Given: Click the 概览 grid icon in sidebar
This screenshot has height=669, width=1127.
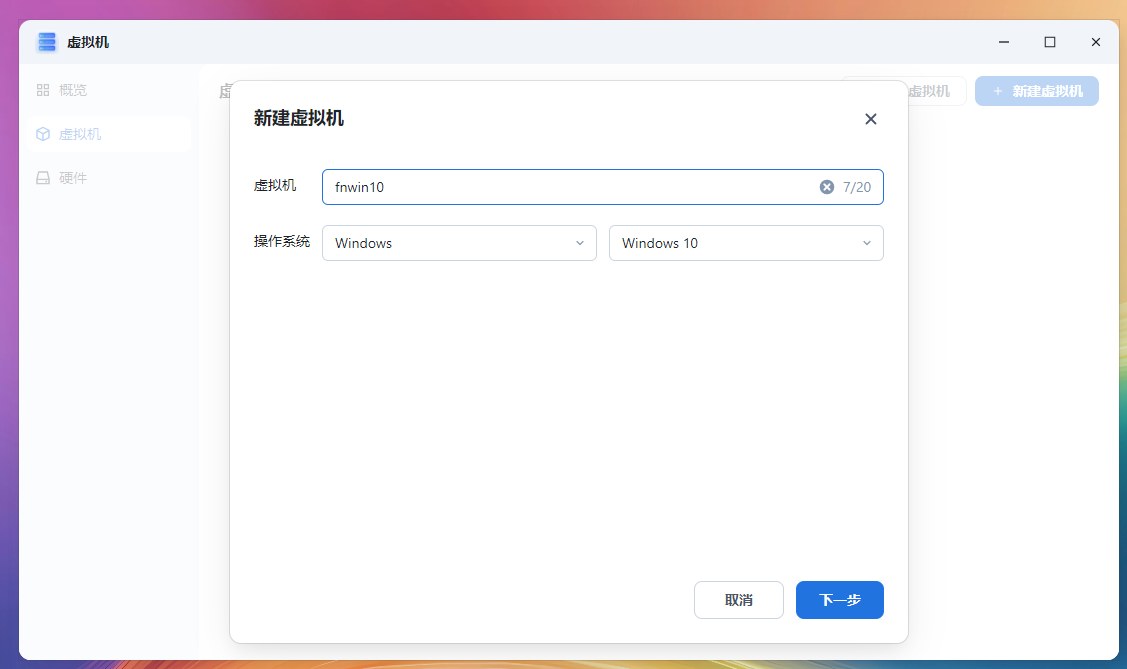Looking at the screenshot, I should [43, 90].
